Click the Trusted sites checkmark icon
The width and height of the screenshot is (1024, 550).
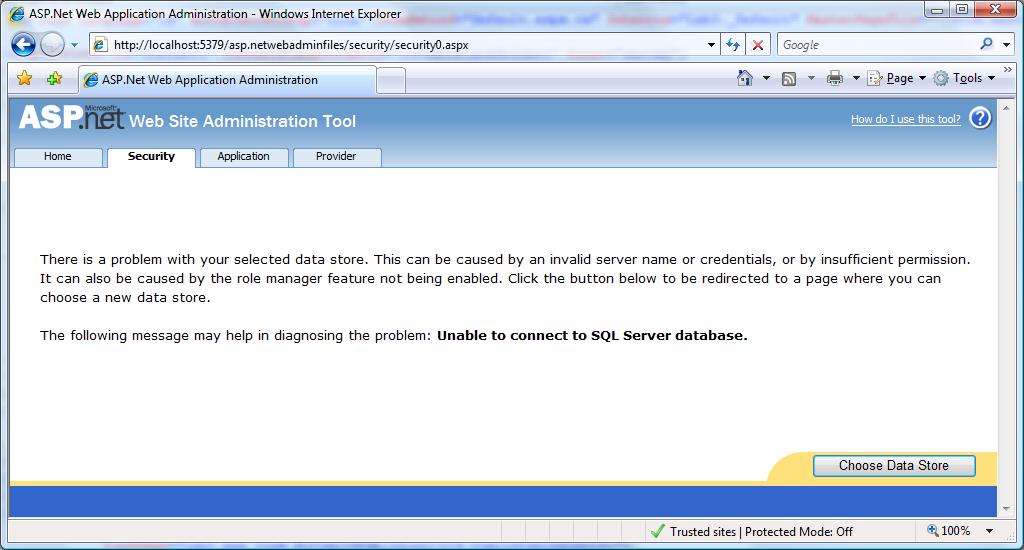coord(658,532)
